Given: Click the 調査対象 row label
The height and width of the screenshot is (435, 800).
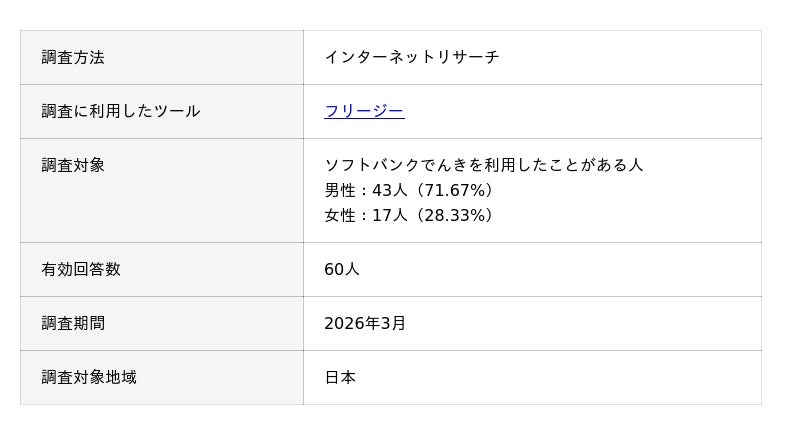Looking at the screenshot, I should coord(73,165).
